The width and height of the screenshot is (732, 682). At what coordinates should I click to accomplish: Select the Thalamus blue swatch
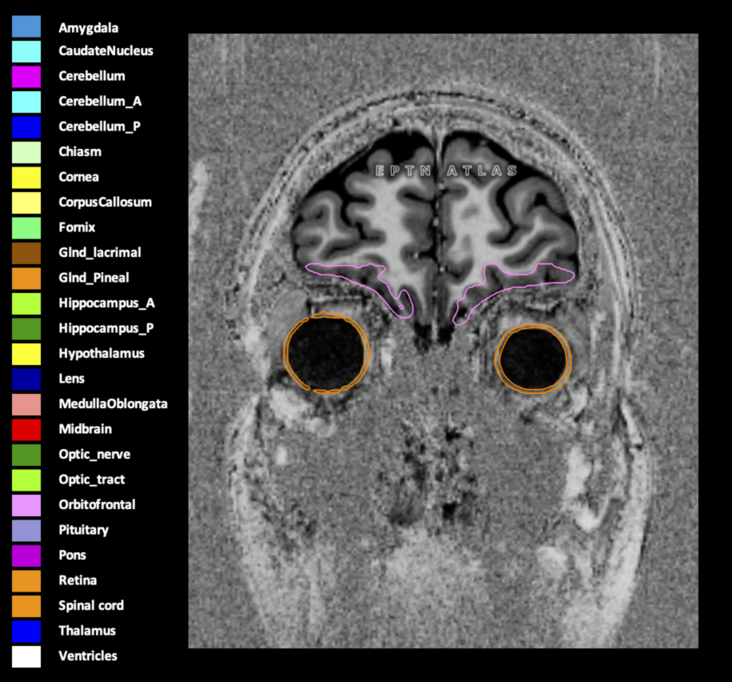(26, 631)
